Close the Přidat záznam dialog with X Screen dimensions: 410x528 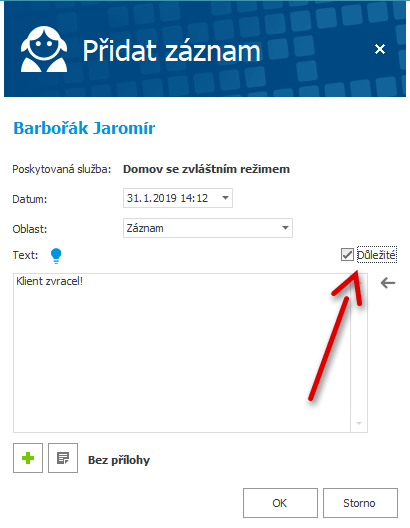click(380, 49)
